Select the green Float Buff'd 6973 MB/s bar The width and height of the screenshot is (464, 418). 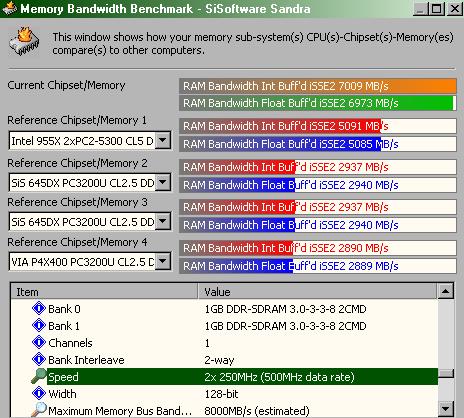point(318,103)
